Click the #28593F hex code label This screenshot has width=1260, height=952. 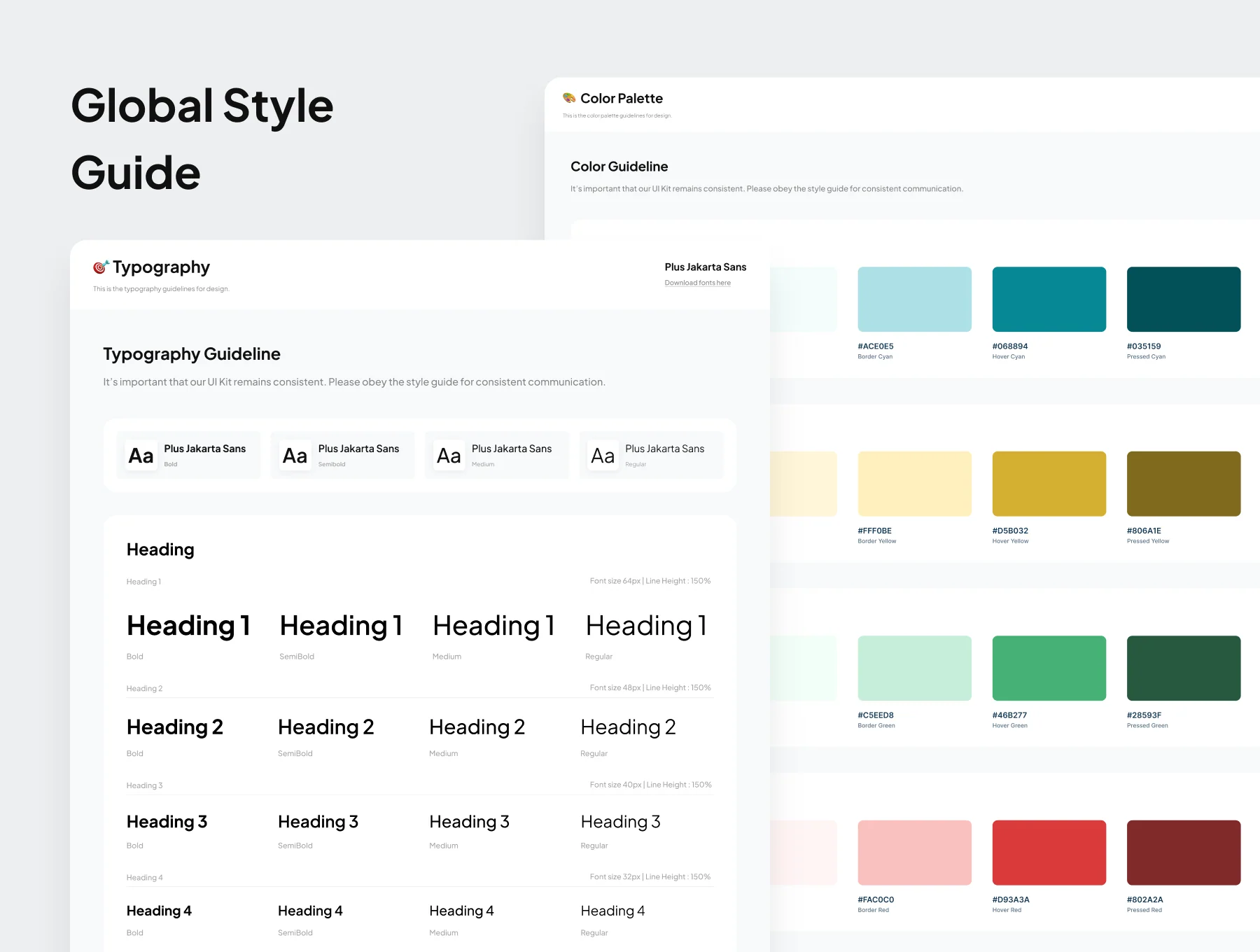point(1144,715)
